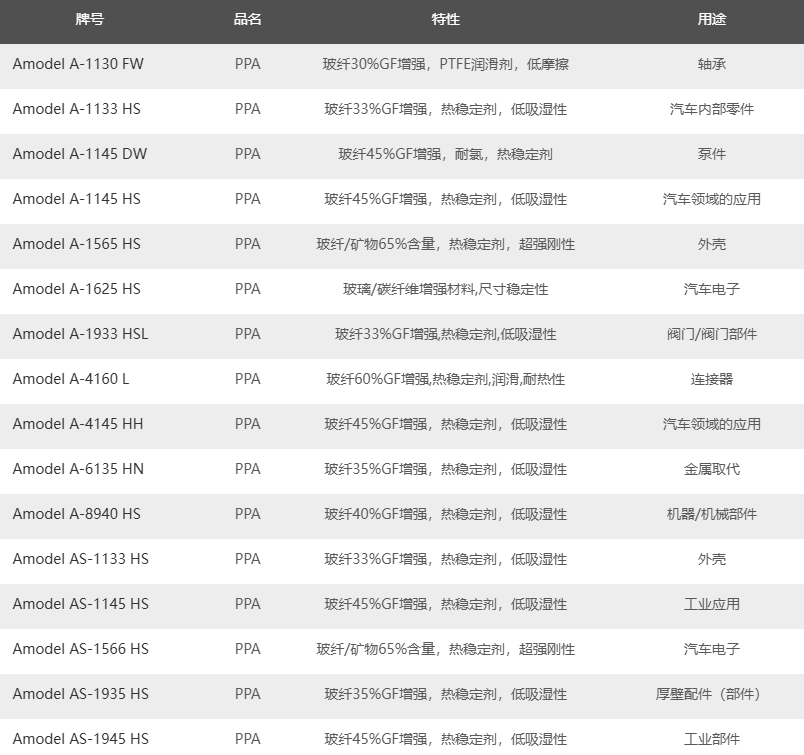Choose the Amodel A-6135 HN grade
Viewport: 804px width, 755px height.
click(78, 469)
